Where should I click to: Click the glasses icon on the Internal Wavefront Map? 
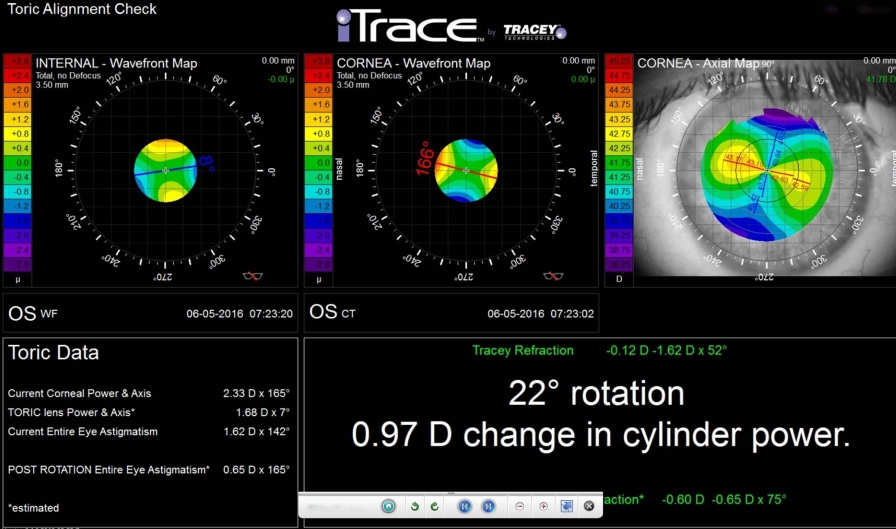253,276
